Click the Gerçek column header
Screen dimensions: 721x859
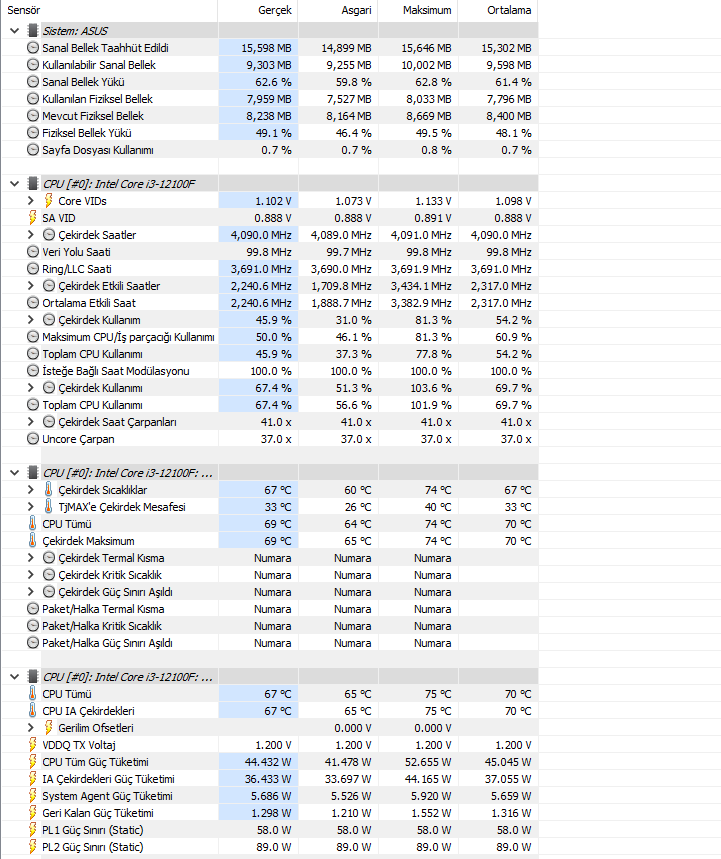pos(258,10)
